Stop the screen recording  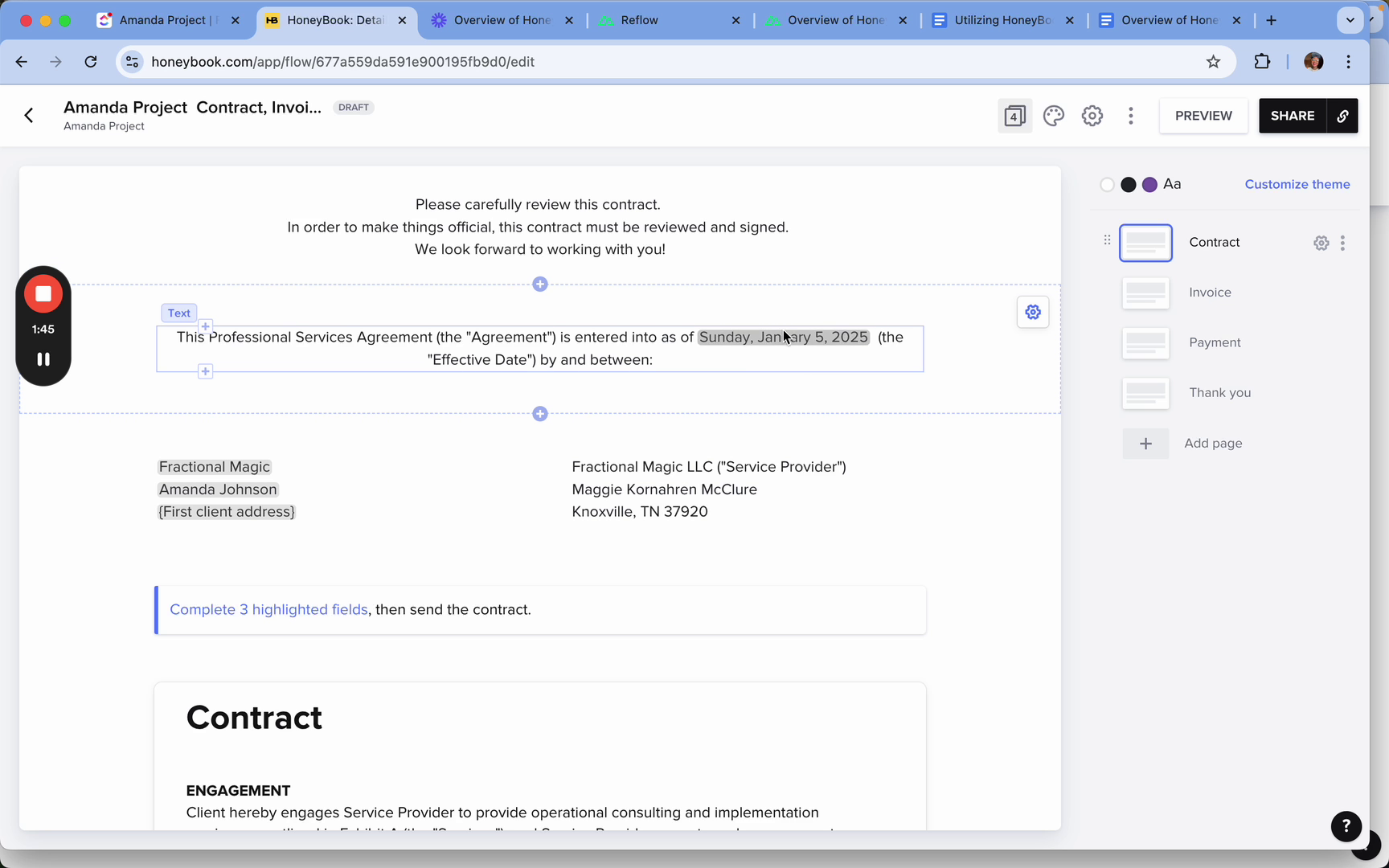[43, 294]
